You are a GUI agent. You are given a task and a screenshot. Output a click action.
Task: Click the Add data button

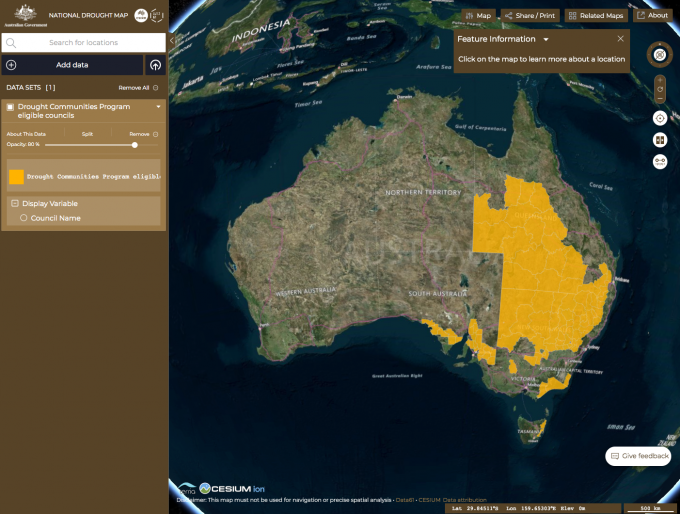pyautogui.click(x=72, y=65)
